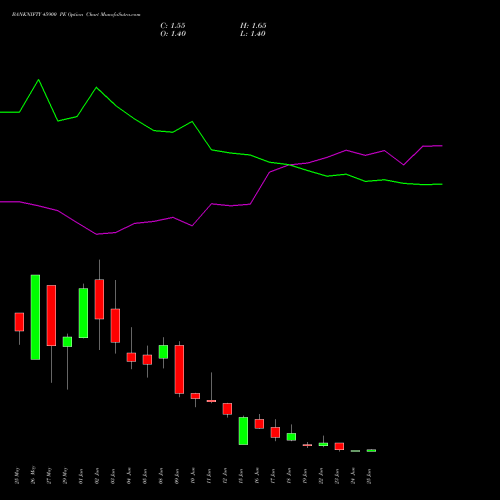Select the green candle above 01 Jun
This screenshot has width=500, height=500.
[83, 313]
